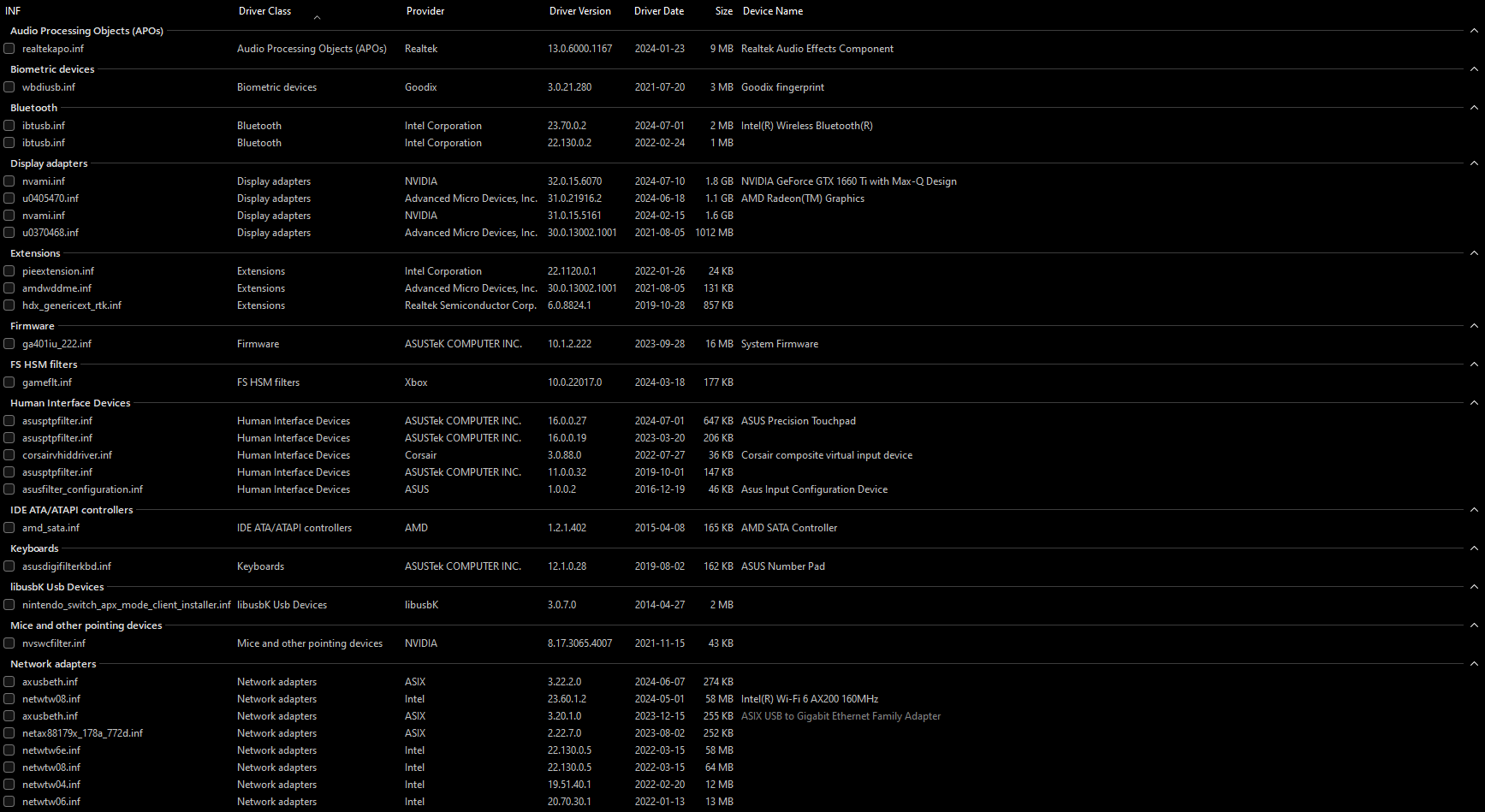Click AMD Radeon(TM) Graphics device name
This screenshot has height=812, width=1485.
803,199
